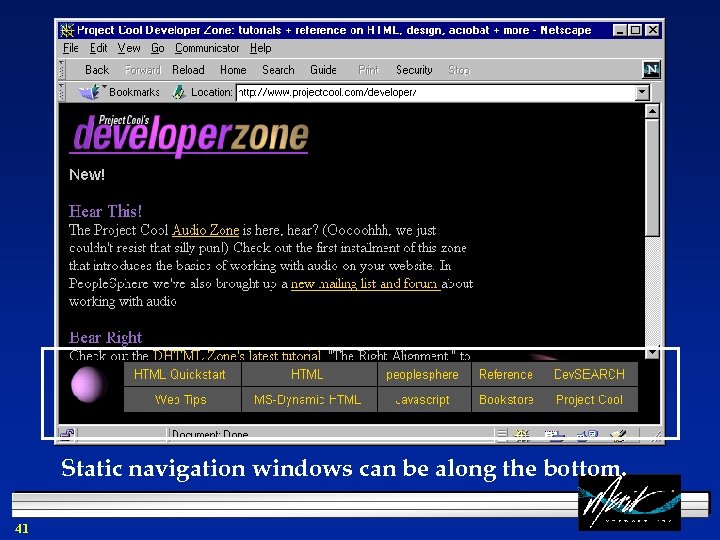Collapse the Navigation toolbar grip handle
The width and height of the screenshot is (720, 540).
62,70
